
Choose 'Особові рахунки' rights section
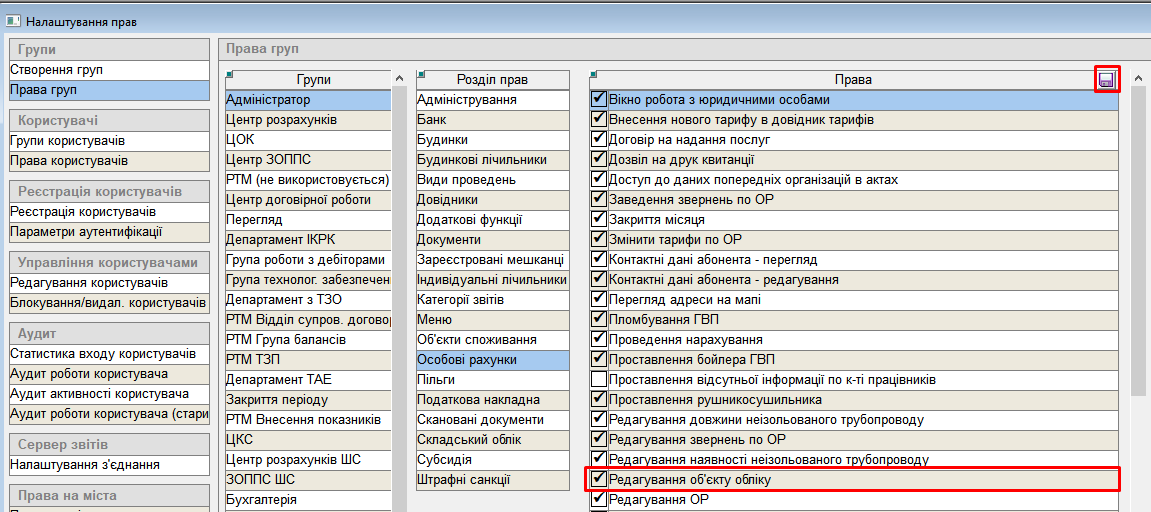465,360
